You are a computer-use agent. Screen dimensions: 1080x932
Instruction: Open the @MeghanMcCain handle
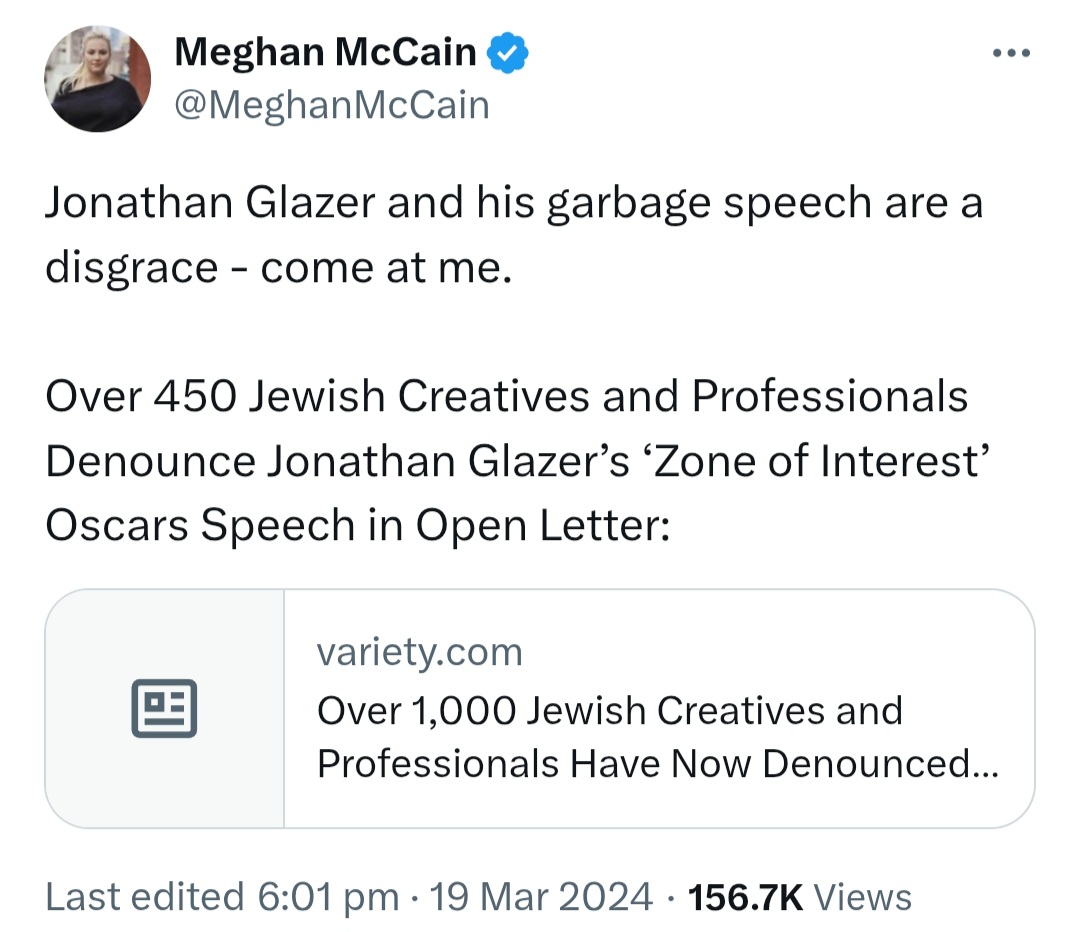[x=332, y=105]
